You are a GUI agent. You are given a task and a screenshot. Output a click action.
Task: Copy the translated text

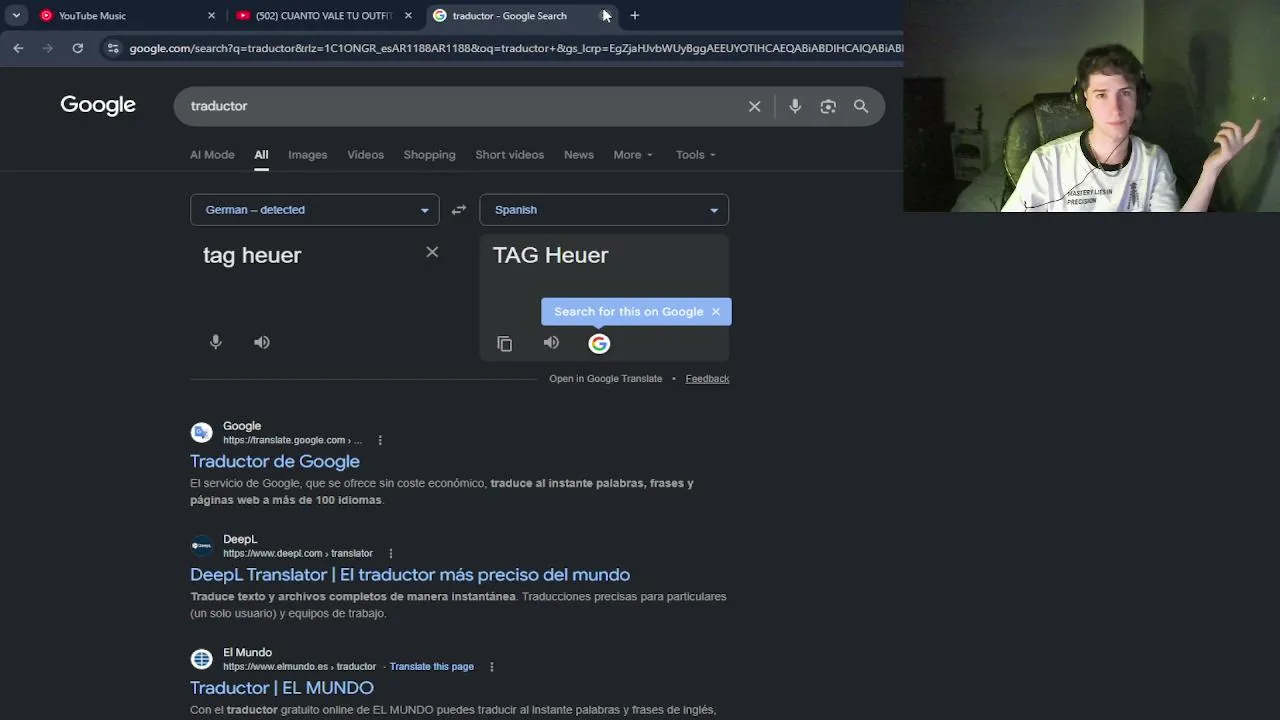click(505, 344)
